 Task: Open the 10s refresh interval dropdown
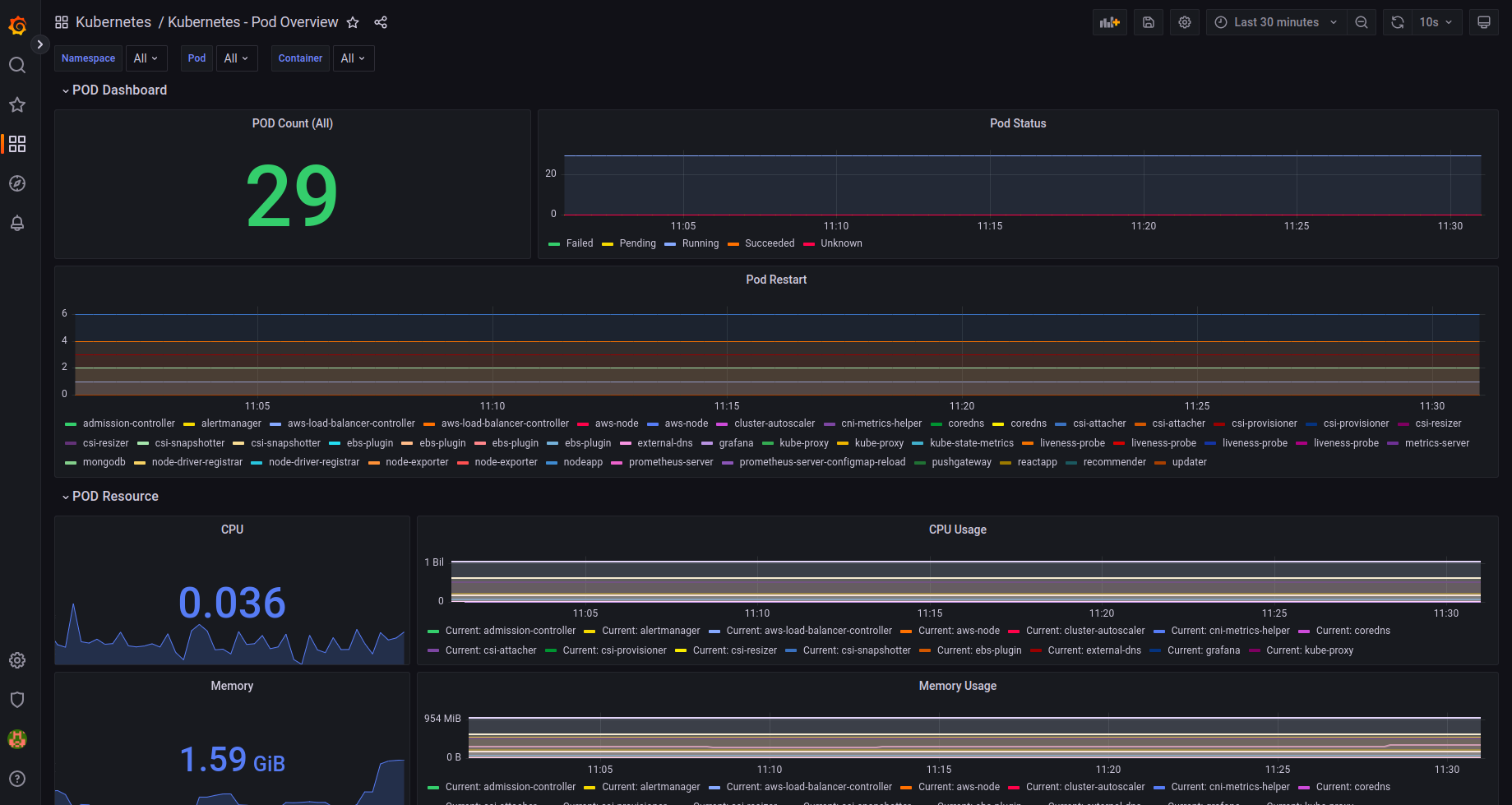(1436, 22)
